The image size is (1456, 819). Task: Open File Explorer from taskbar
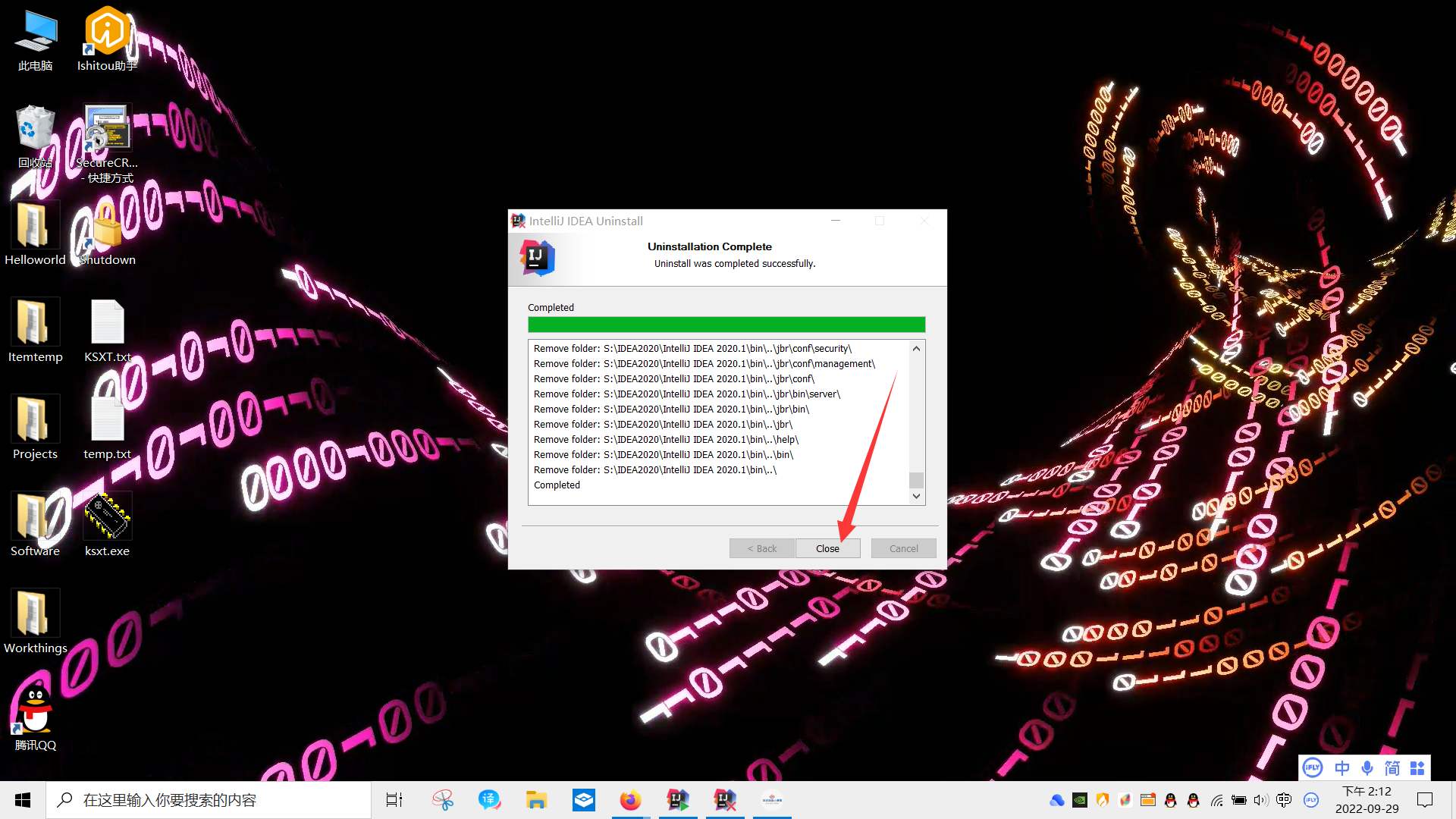coord(536,800)
